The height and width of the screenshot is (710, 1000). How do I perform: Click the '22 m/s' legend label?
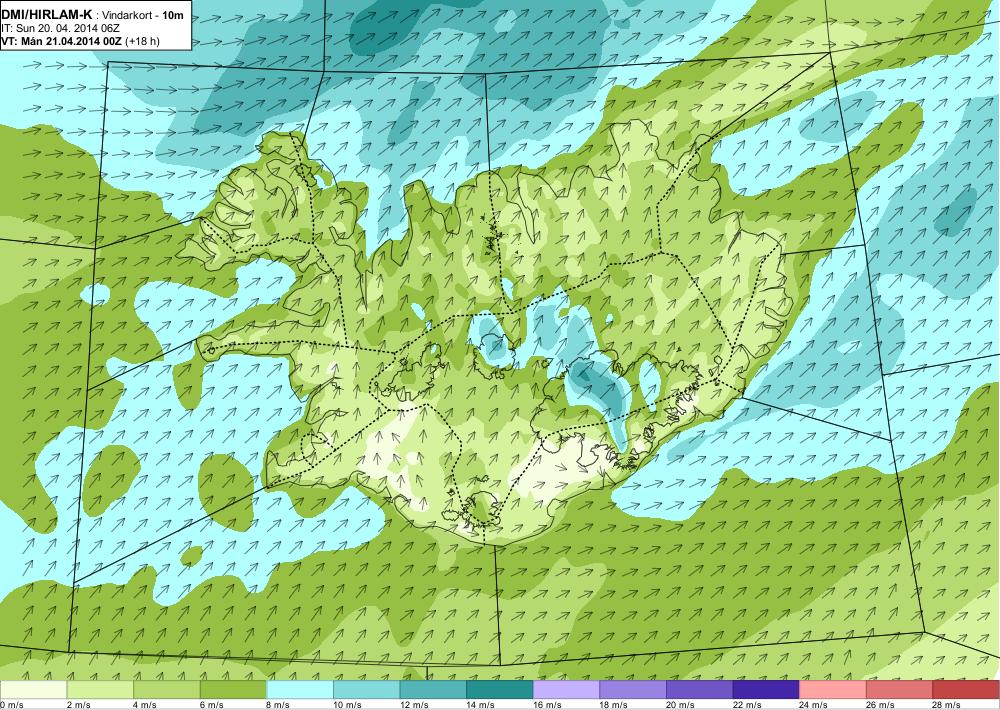747,705
